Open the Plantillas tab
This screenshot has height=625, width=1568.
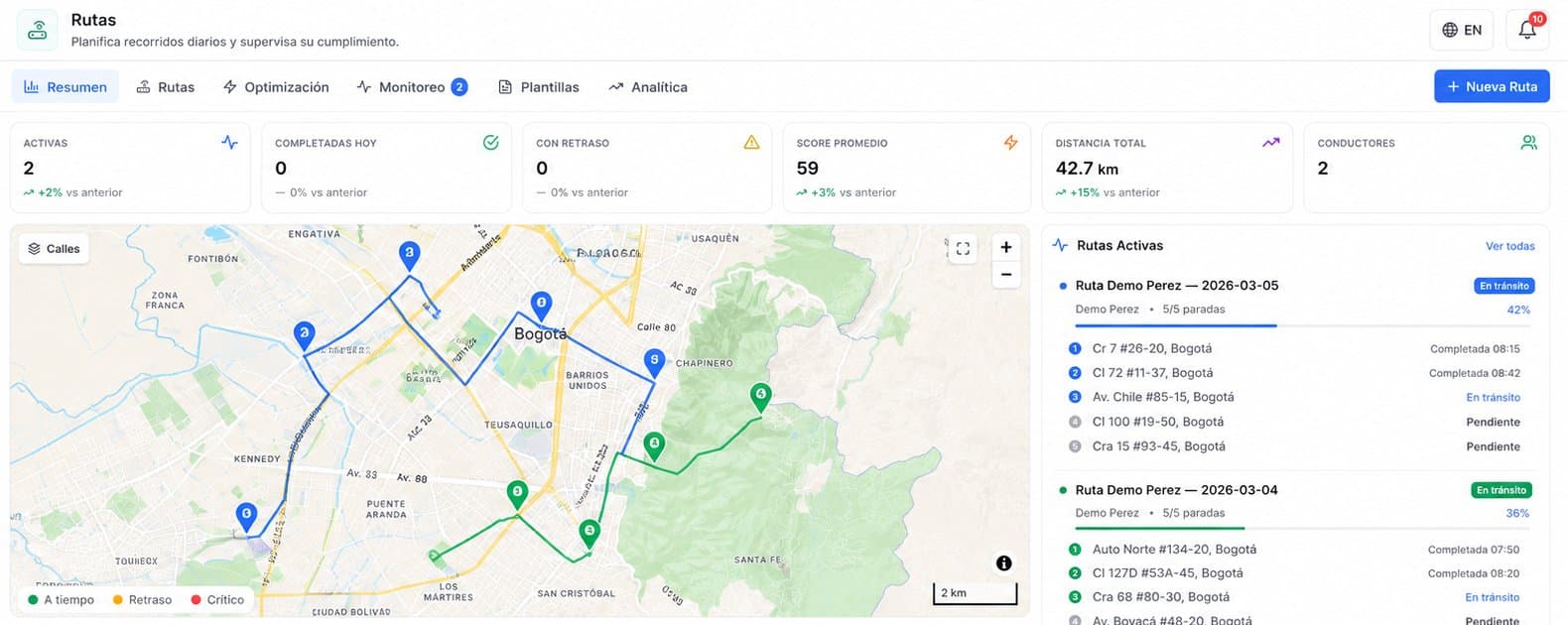pos(539,86)
